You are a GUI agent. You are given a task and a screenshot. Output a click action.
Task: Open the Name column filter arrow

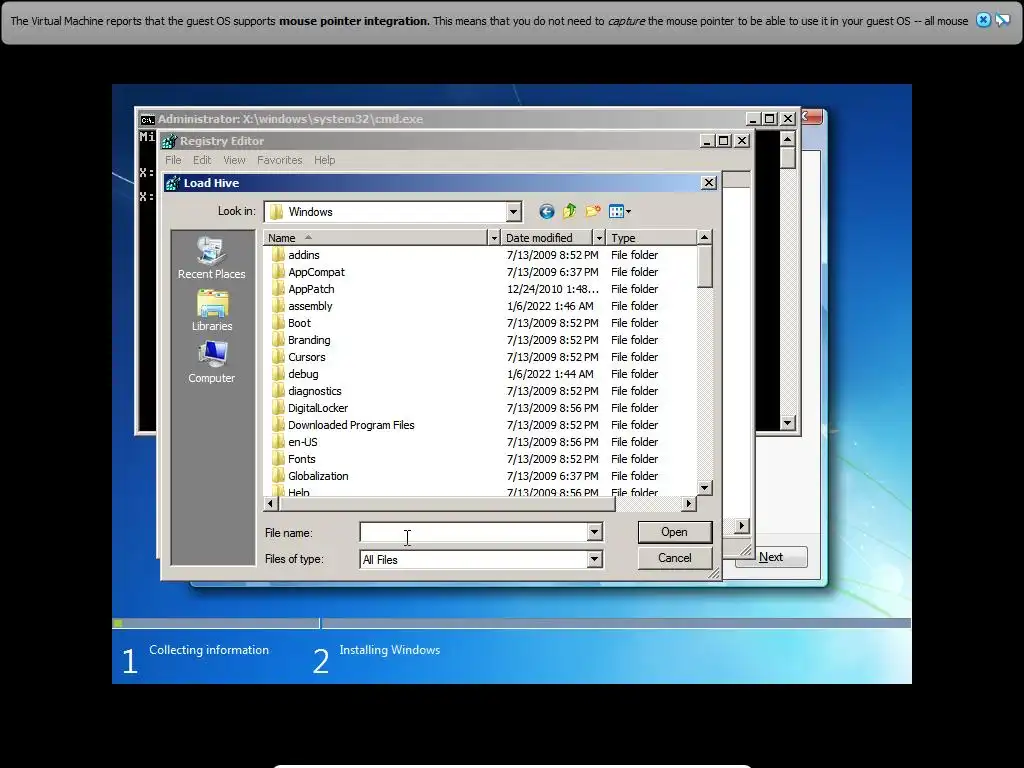pyautogui.click(x=494, y=238)
